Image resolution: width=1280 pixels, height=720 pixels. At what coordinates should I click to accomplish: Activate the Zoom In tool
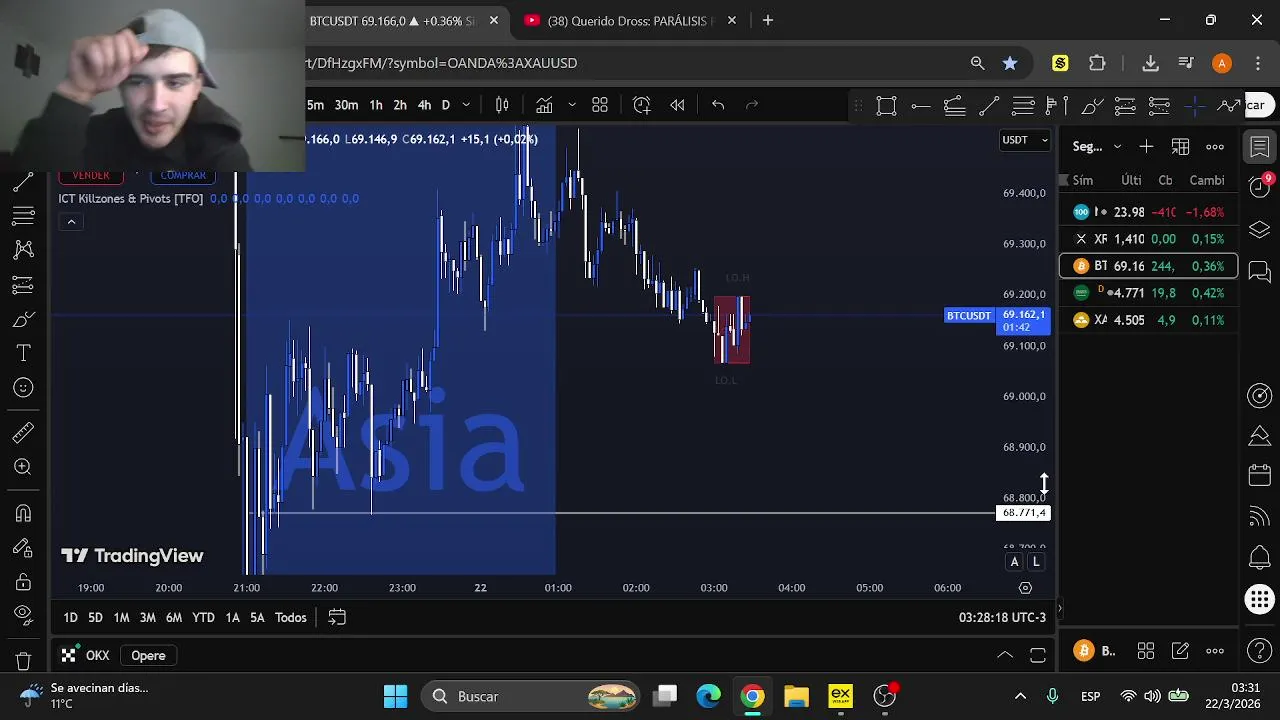click(x=24, y=467)
